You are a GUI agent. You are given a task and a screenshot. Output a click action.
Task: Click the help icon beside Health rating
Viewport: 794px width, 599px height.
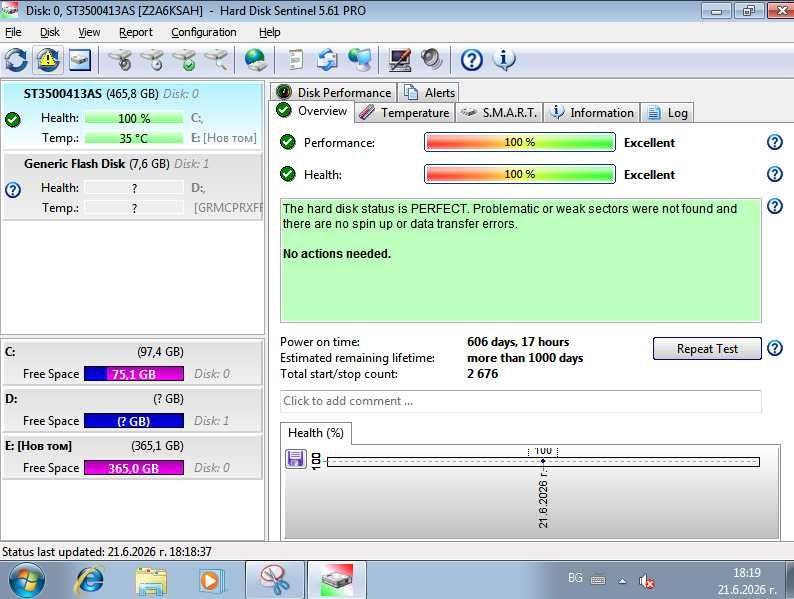(775, 174)
